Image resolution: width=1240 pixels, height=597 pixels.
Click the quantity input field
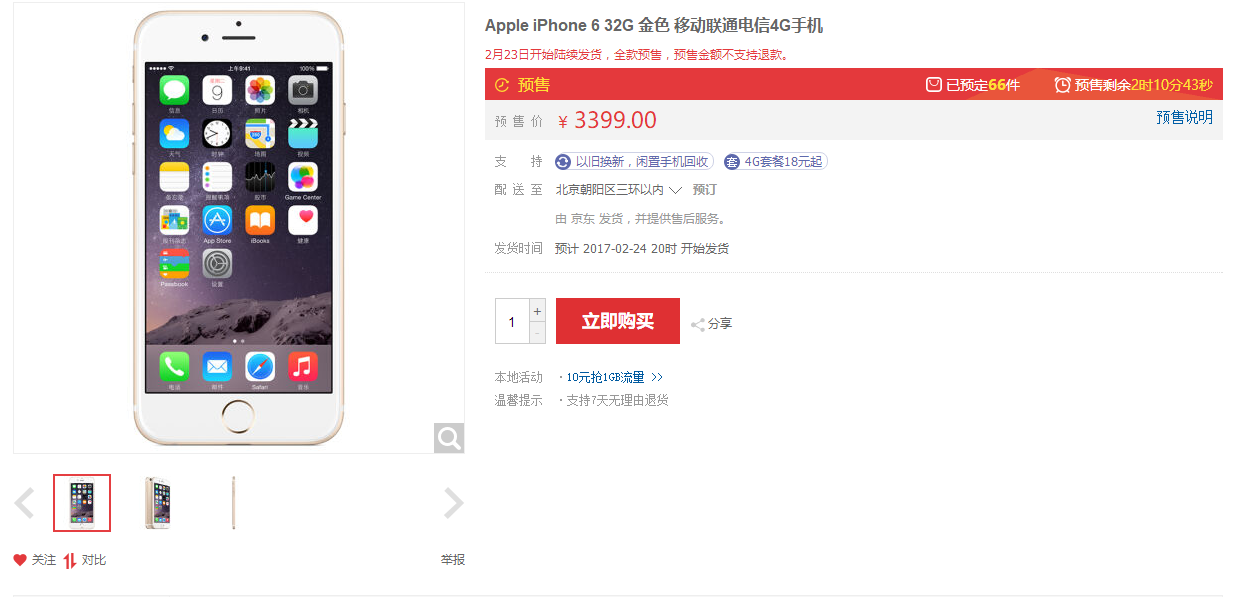pos(512,321)
